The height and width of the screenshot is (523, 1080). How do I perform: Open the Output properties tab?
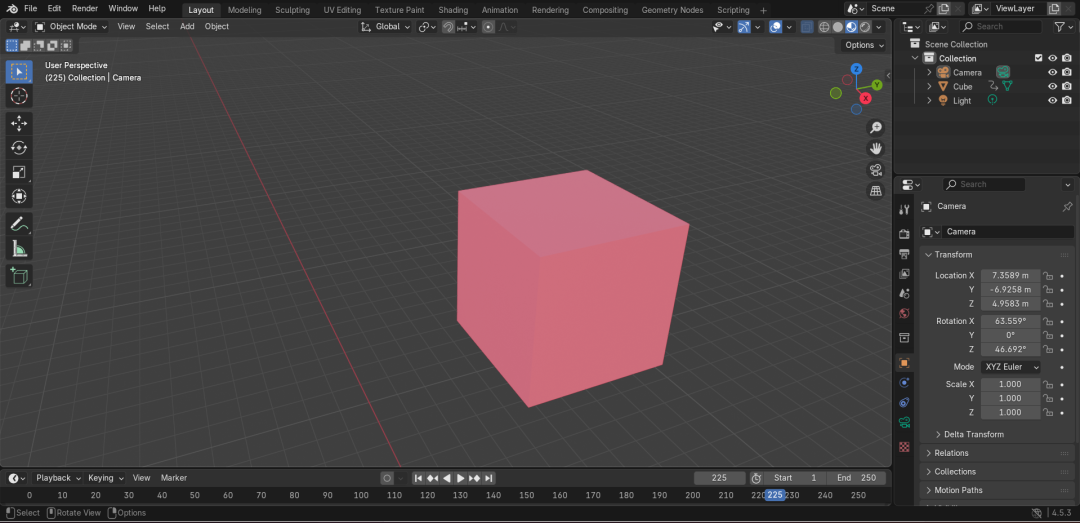[x=904, y=254]
